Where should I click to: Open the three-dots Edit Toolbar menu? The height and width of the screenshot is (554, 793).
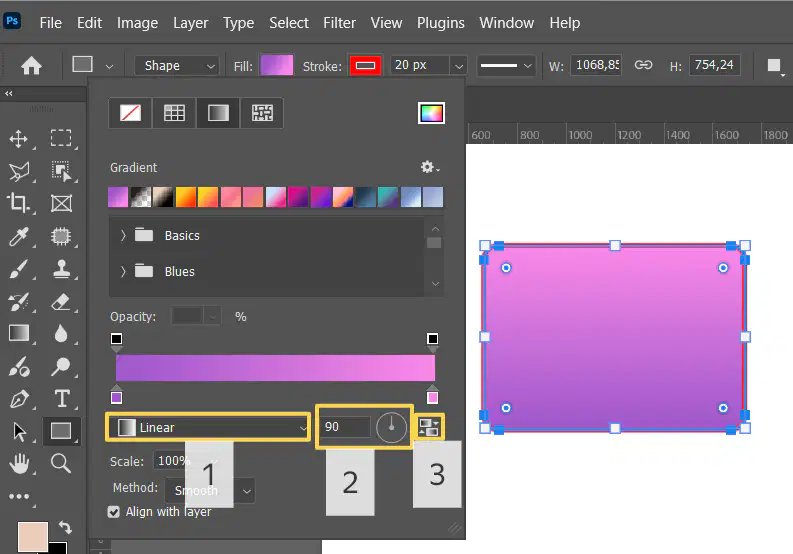19,496
